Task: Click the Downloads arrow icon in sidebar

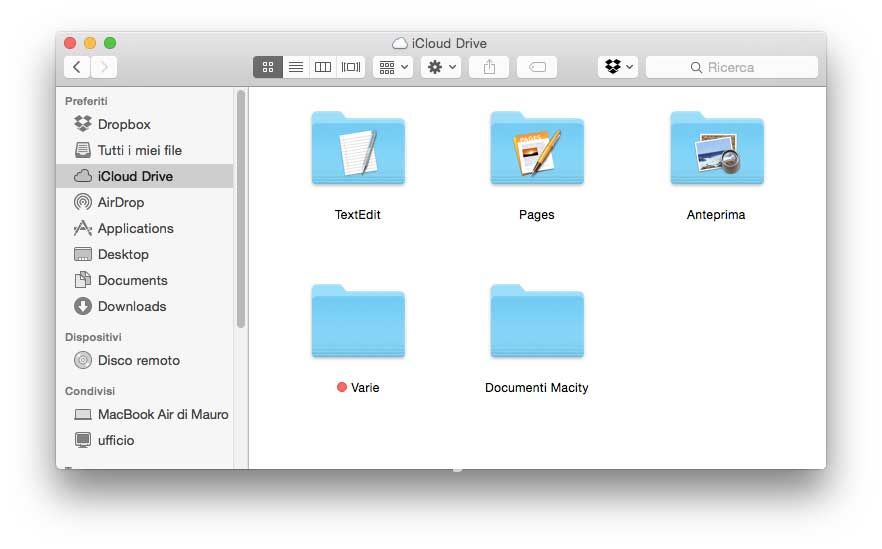Action: [83, 306]
